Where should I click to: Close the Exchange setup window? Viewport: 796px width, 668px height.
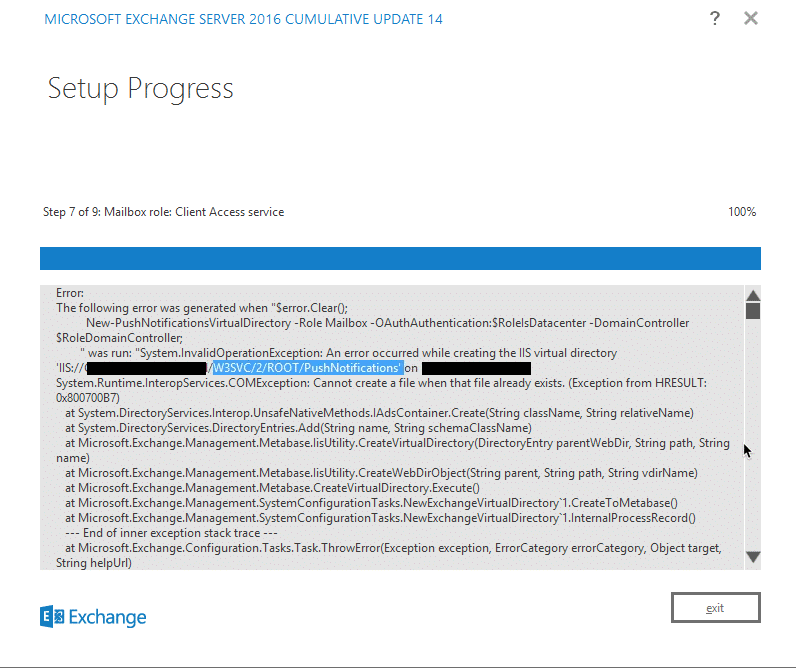pos(751,19)
